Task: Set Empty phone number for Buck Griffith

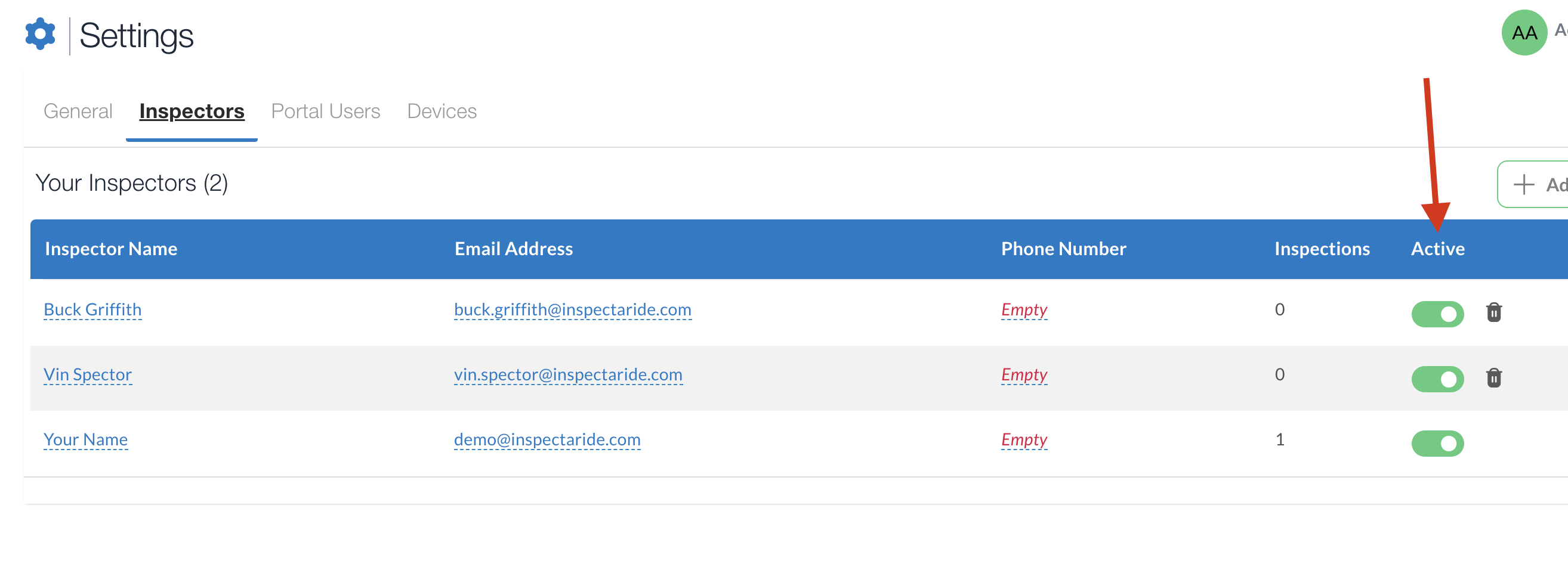Action: point(1024,309)
